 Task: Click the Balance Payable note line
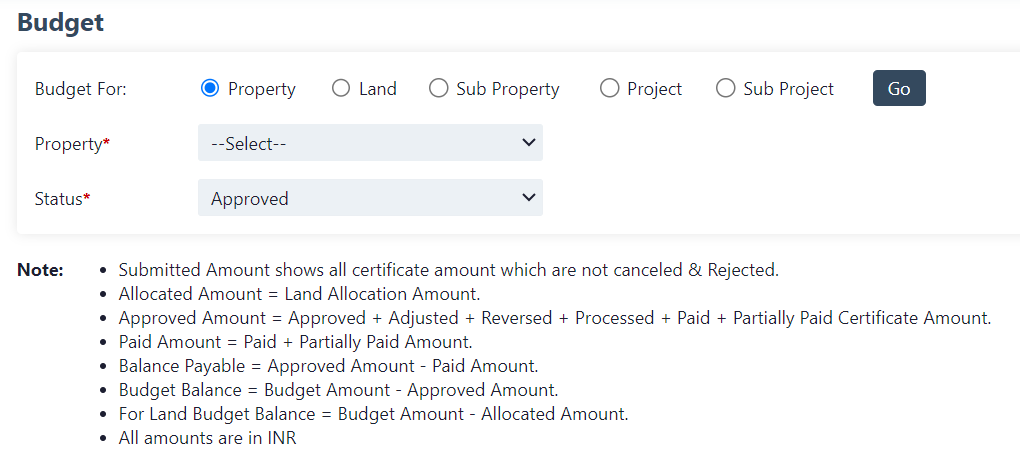click(328, 366)
